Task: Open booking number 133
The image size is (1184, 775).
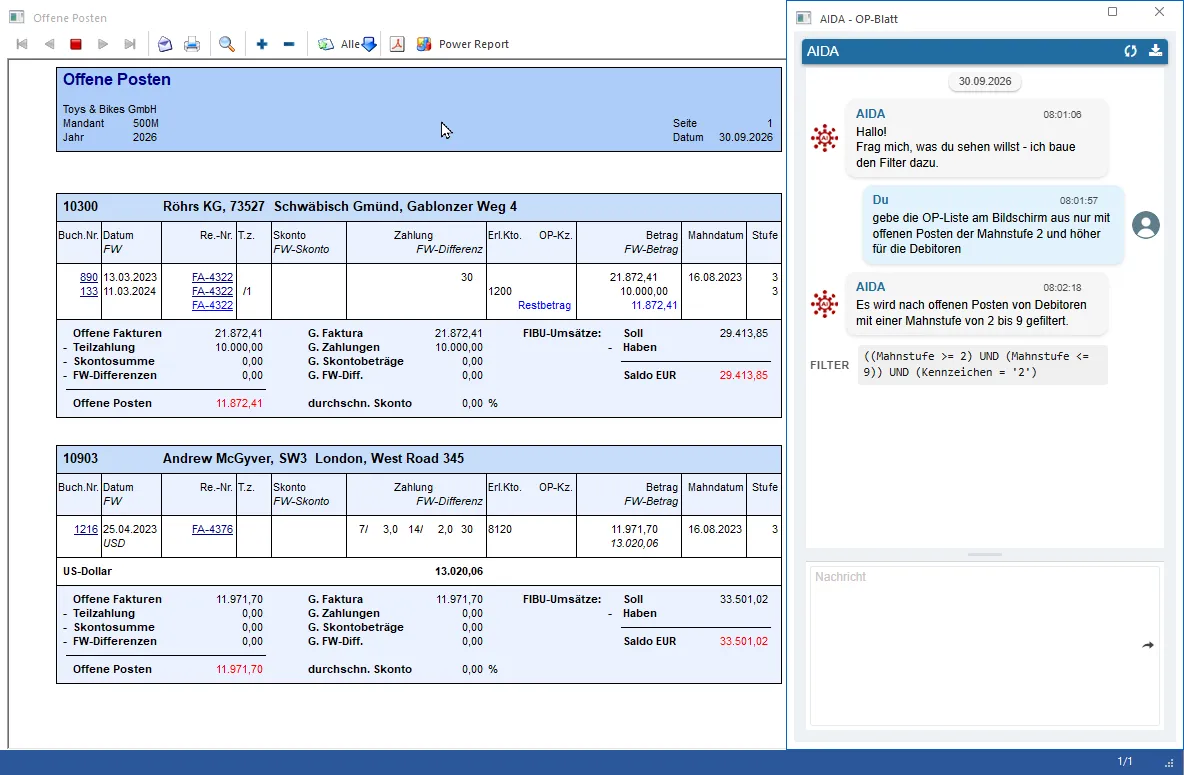Action: point(89,291)
